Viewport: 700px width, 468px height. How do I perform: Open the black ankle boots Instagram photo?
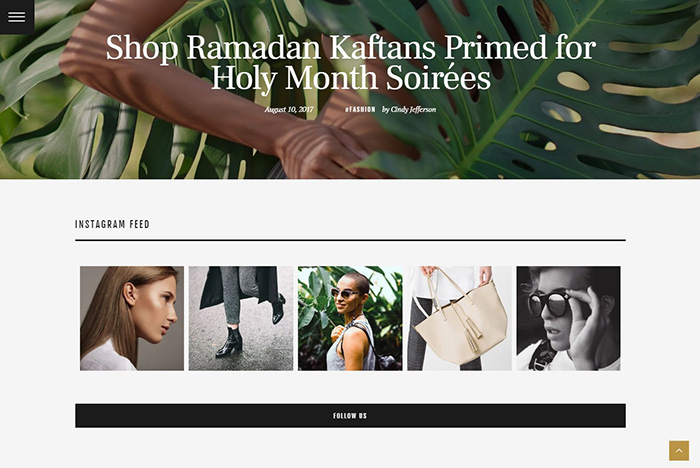point(241,318)
